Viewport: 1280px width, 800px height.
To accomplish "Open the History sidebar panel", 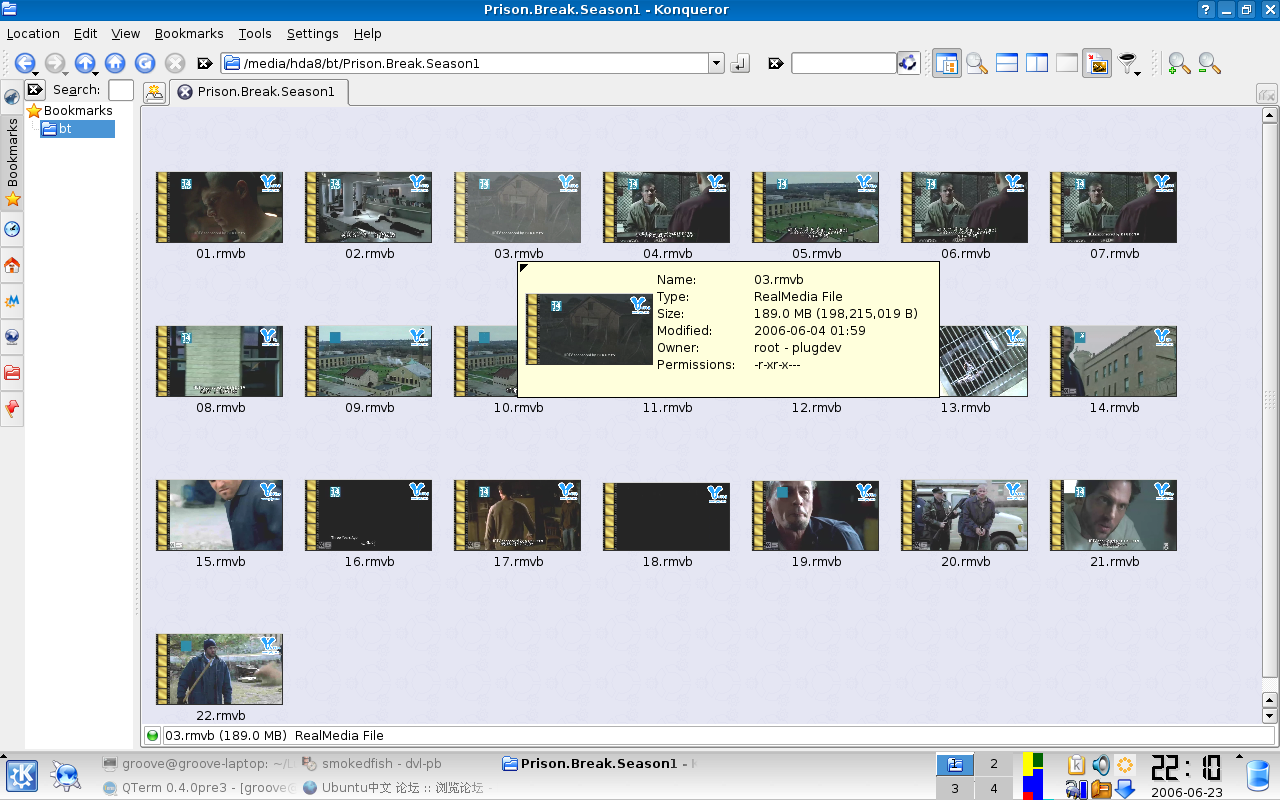I will 12,229.
